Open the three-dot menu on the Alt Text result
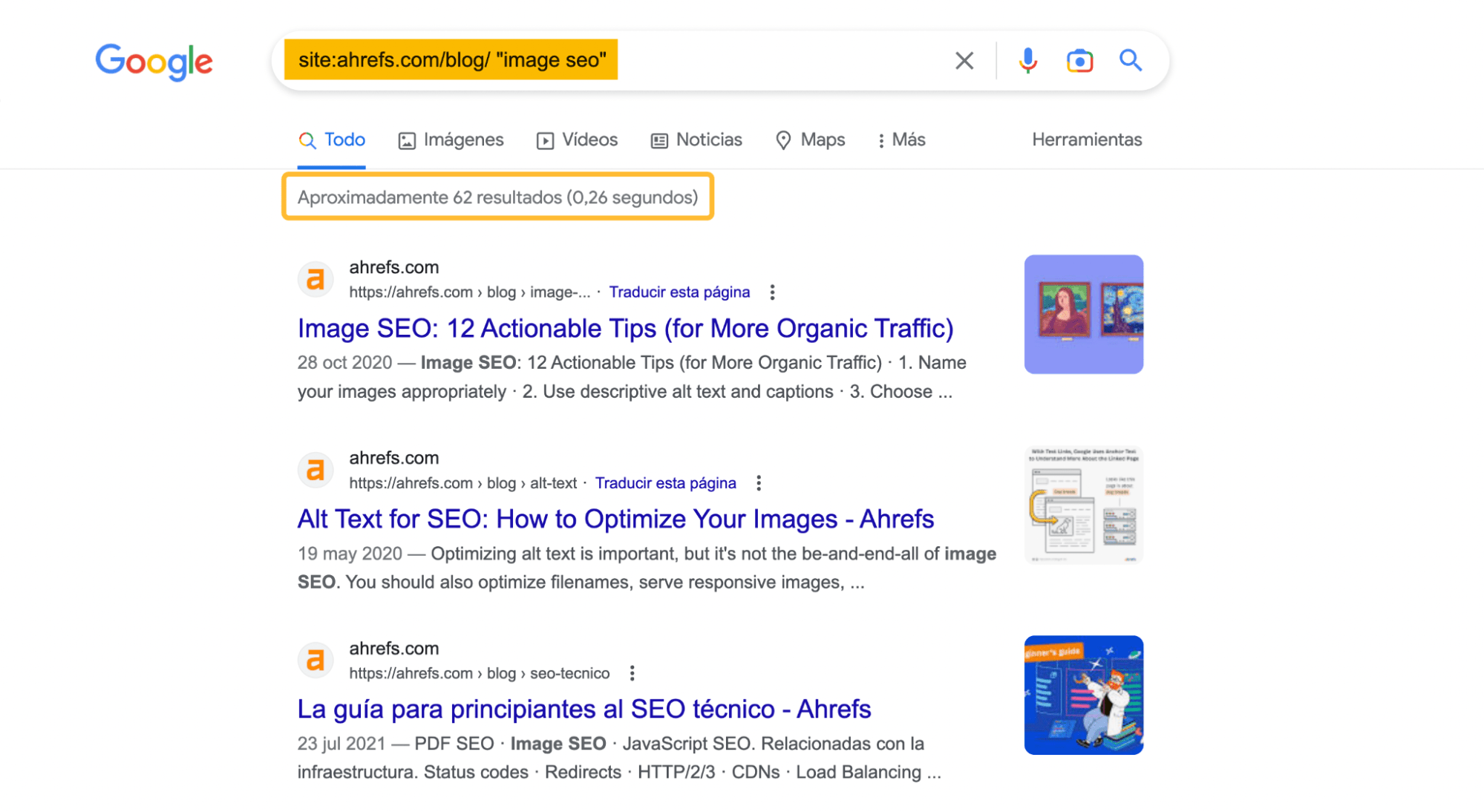 [x=759, y=482]
